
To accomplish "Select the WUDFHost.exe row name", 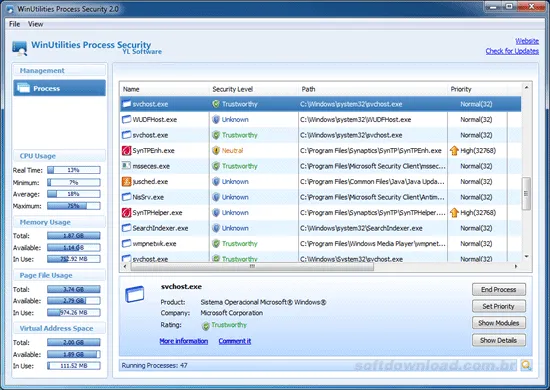I will pos(155,120).
